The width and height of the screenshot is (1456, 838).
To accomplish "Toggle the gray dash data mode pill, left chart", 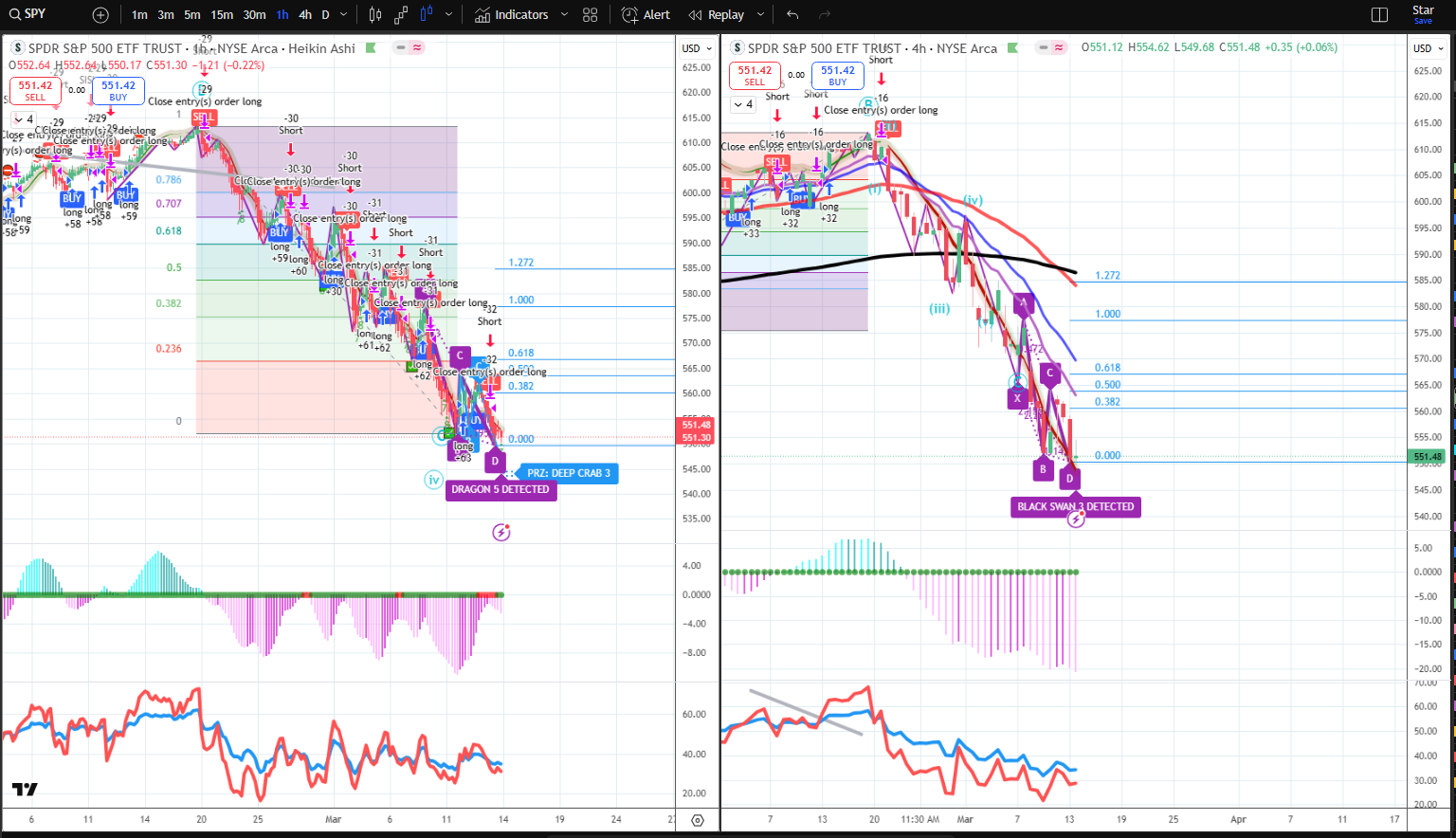I will [402, 47].
